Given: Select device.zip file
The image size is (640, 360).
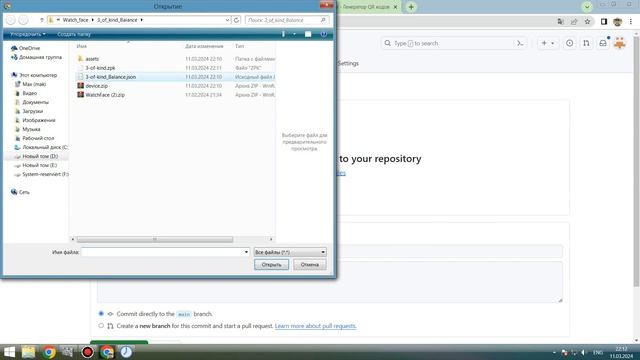Looking at the screenshot, I should coord(96,86).
